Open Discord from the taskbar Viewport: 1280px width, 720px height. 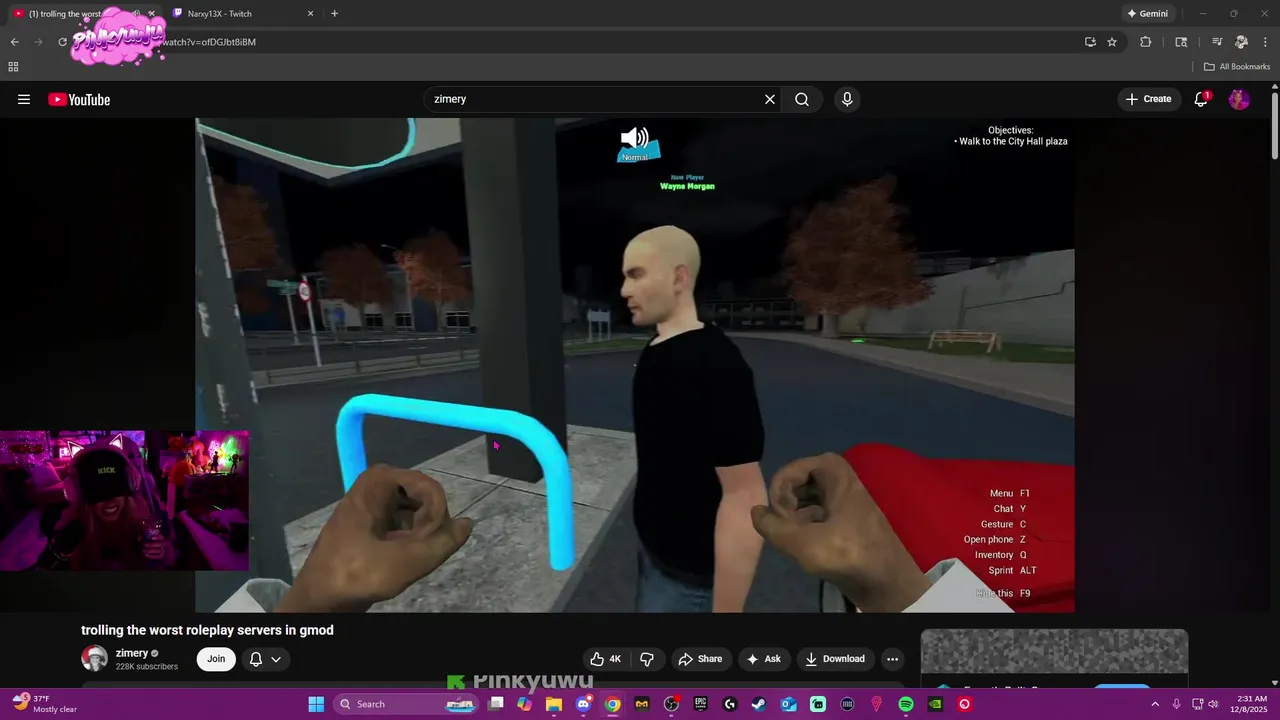[584, 704]
